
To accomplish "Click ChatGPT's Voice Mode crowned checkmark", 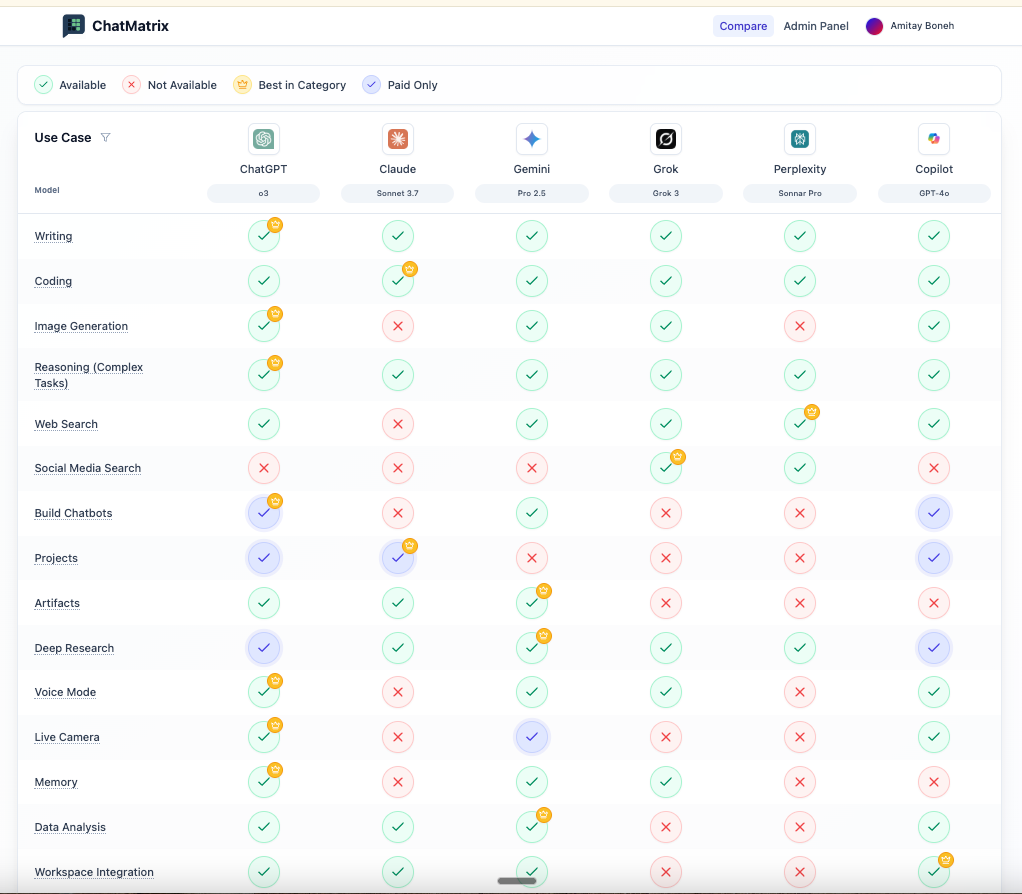I will (263, 692).
